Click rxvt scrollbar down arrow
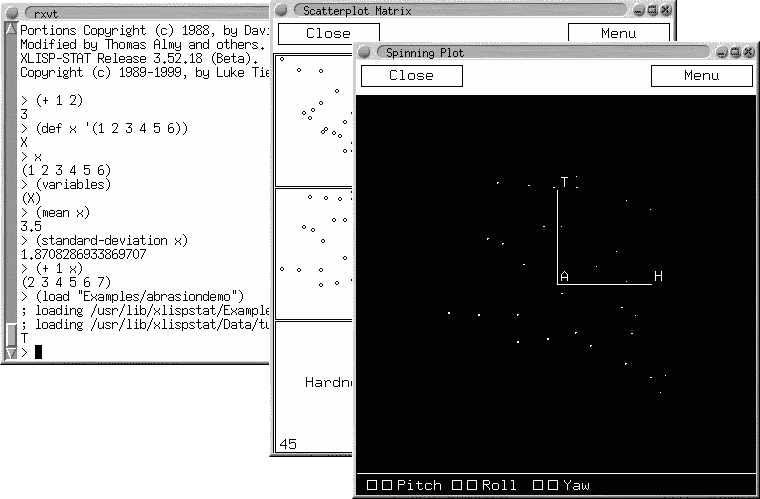The image size is (760, 499). click(x=11, y=353)
